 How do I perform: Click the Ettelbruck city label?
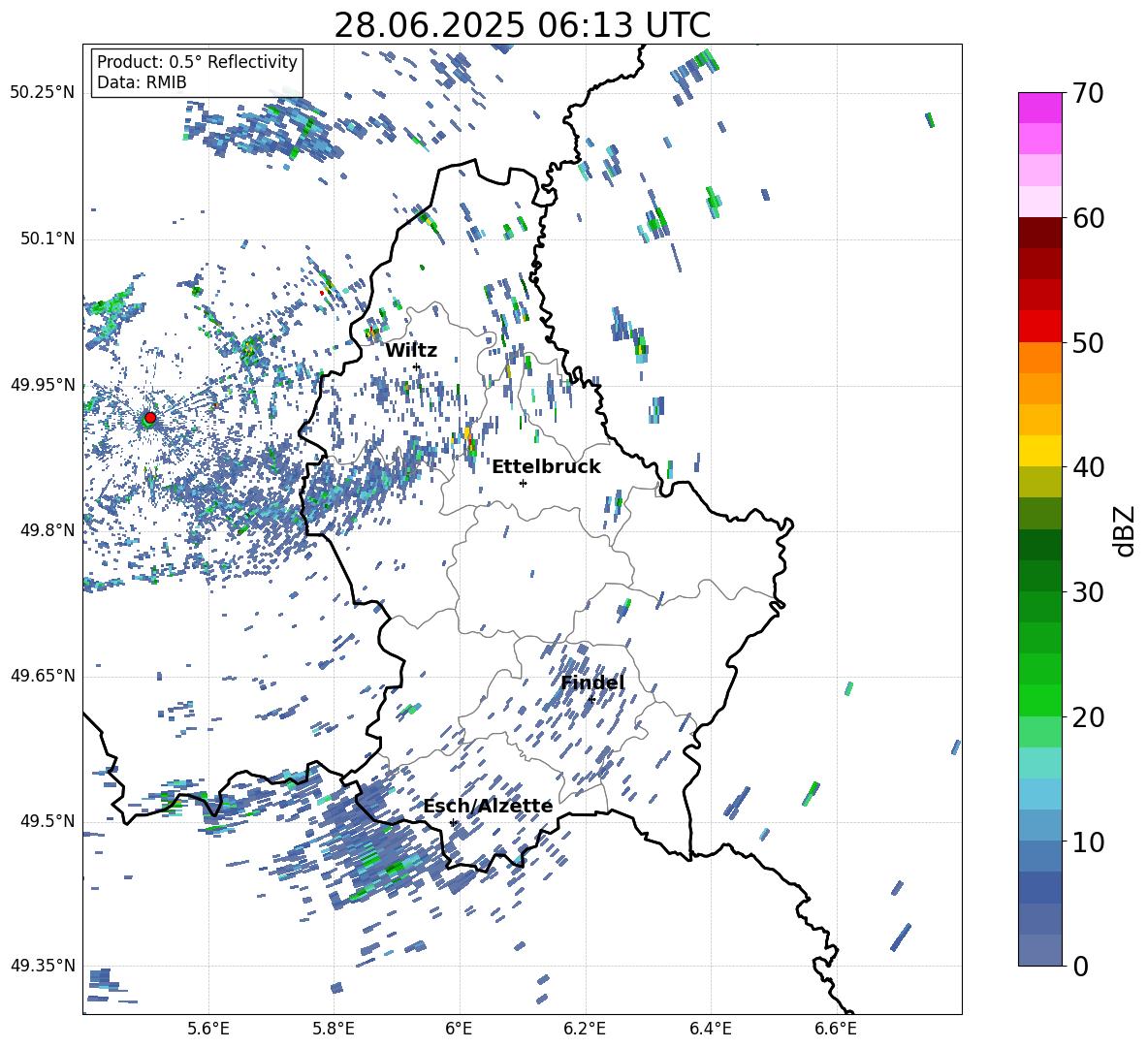(x=546, y=467)
